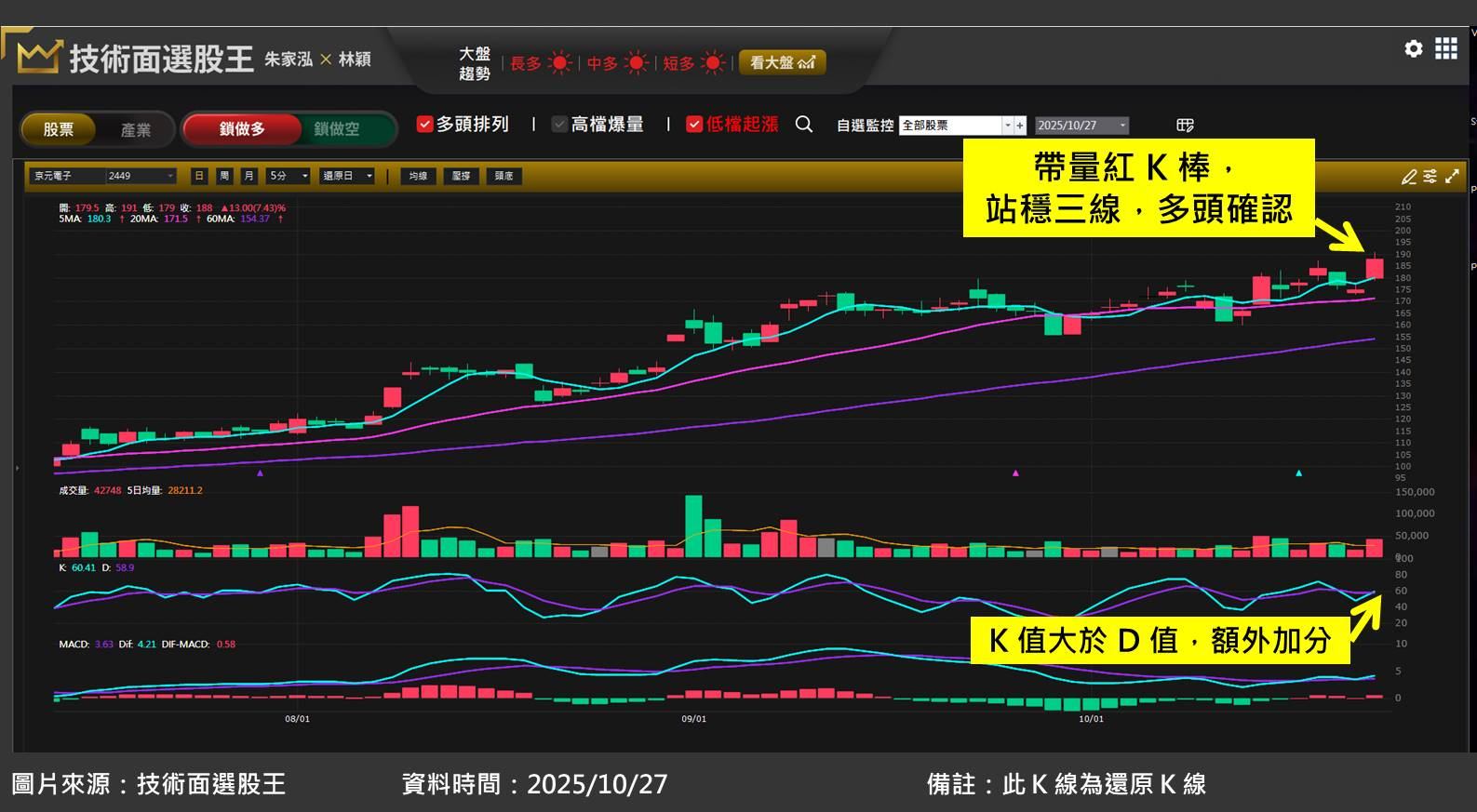The height and width of the screenshot is (812, 1477).
Task: Click the 10/01 date axis label
Action: (1091, 719)
